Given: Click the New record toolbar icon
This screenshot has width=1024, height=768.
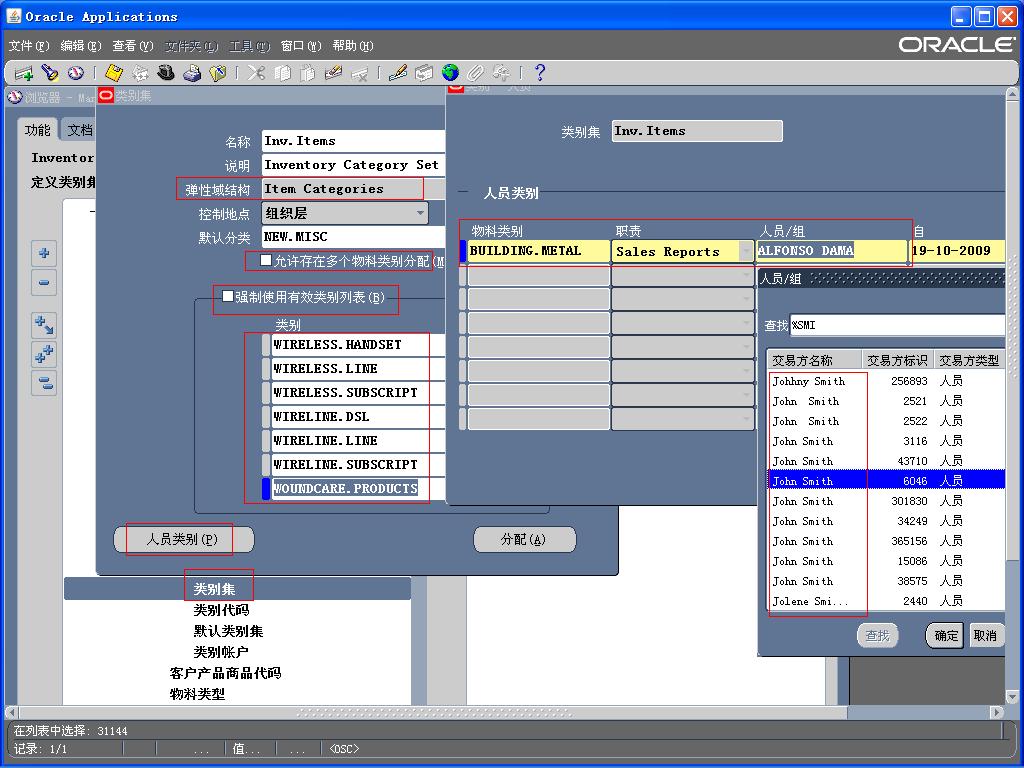Looking at the screenshot, I should coord(24,72).
